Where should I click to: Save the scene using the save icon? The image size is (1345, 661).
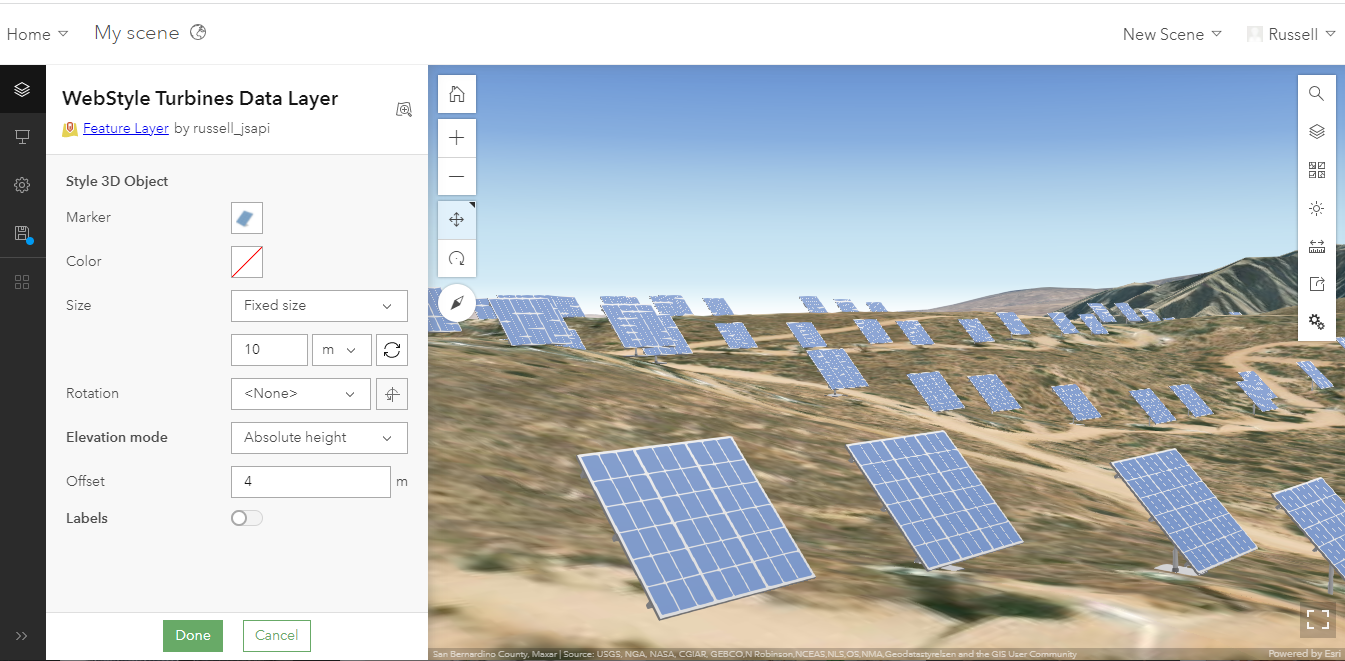pyautogui.click(x=22, y=233)
